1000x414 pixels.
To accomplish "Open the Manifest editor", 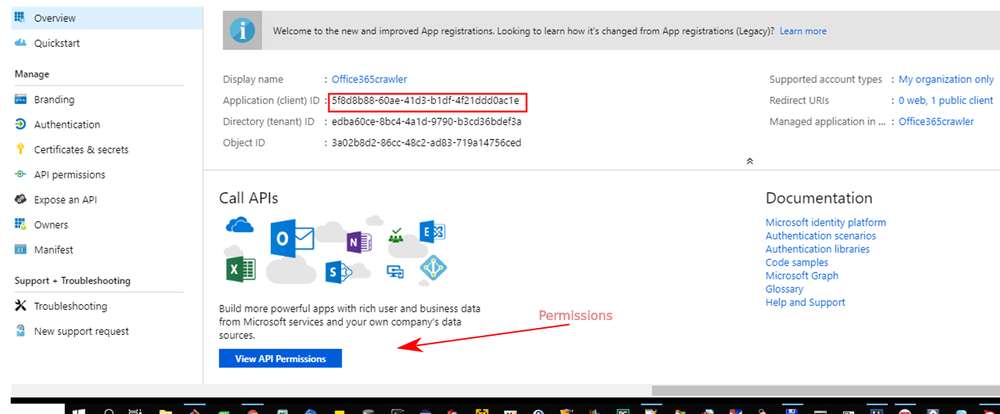I will coord(54,249).
